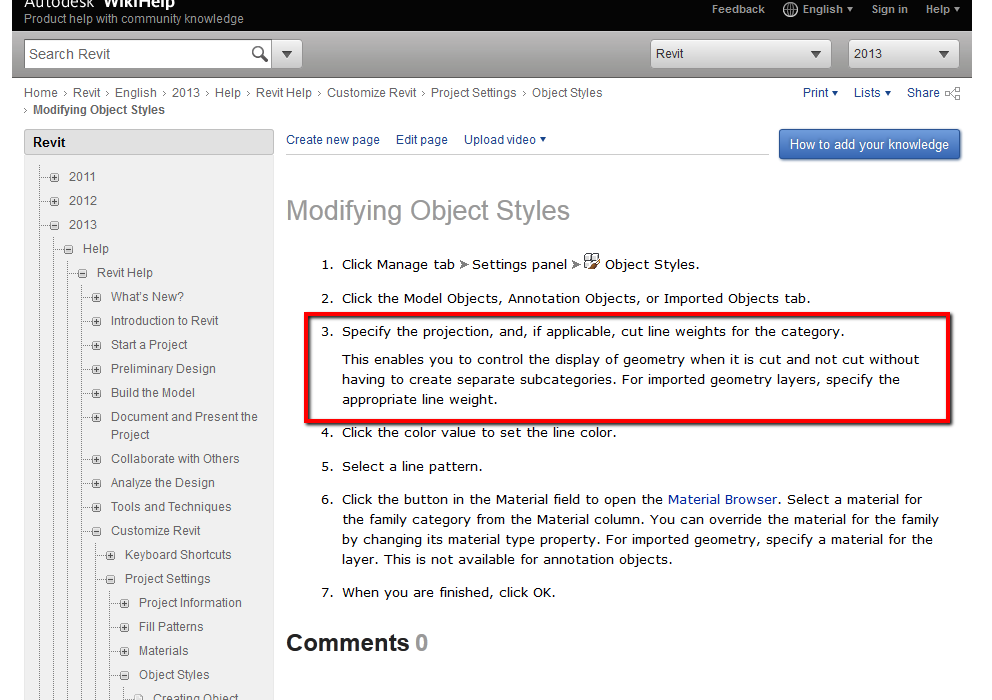992x700 pixels.
Task: Expand the 2012 tree node
Action: (x=54, y=201)
